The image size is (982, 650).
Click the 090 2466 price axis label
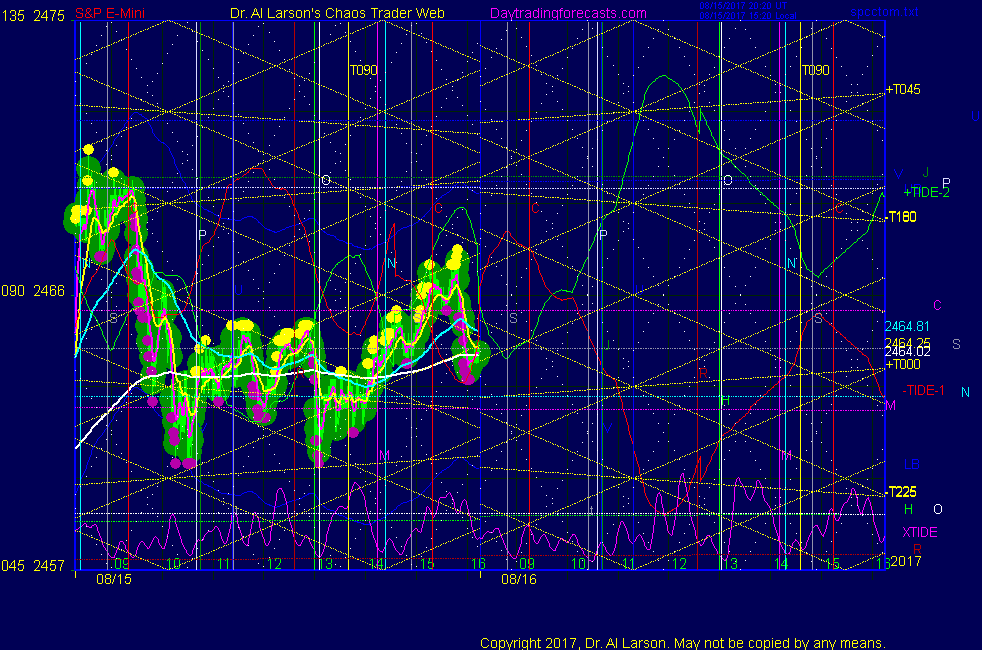pyautogui.click(x=33, y=291)
